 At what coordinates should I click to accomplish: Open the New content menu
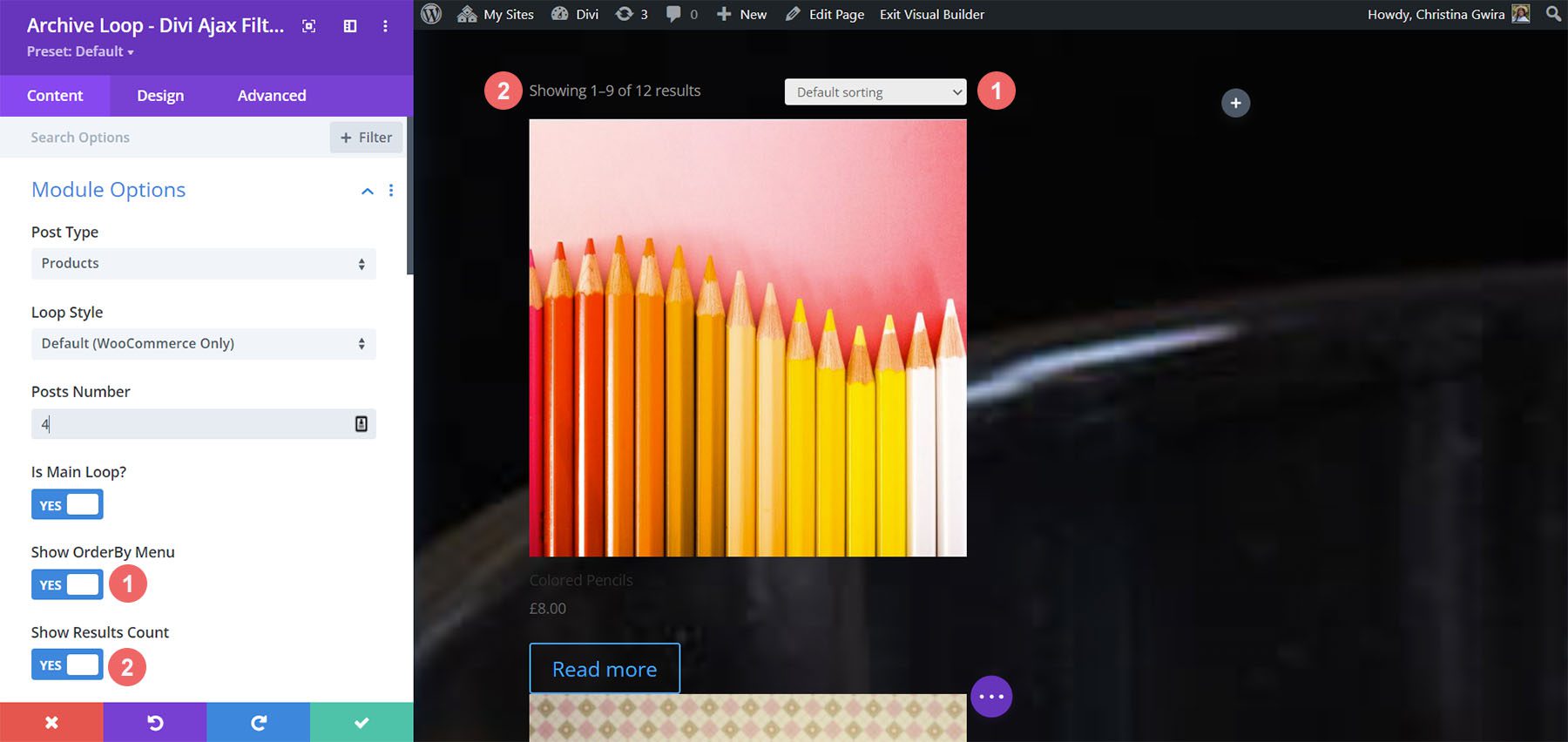coord(741,14)
